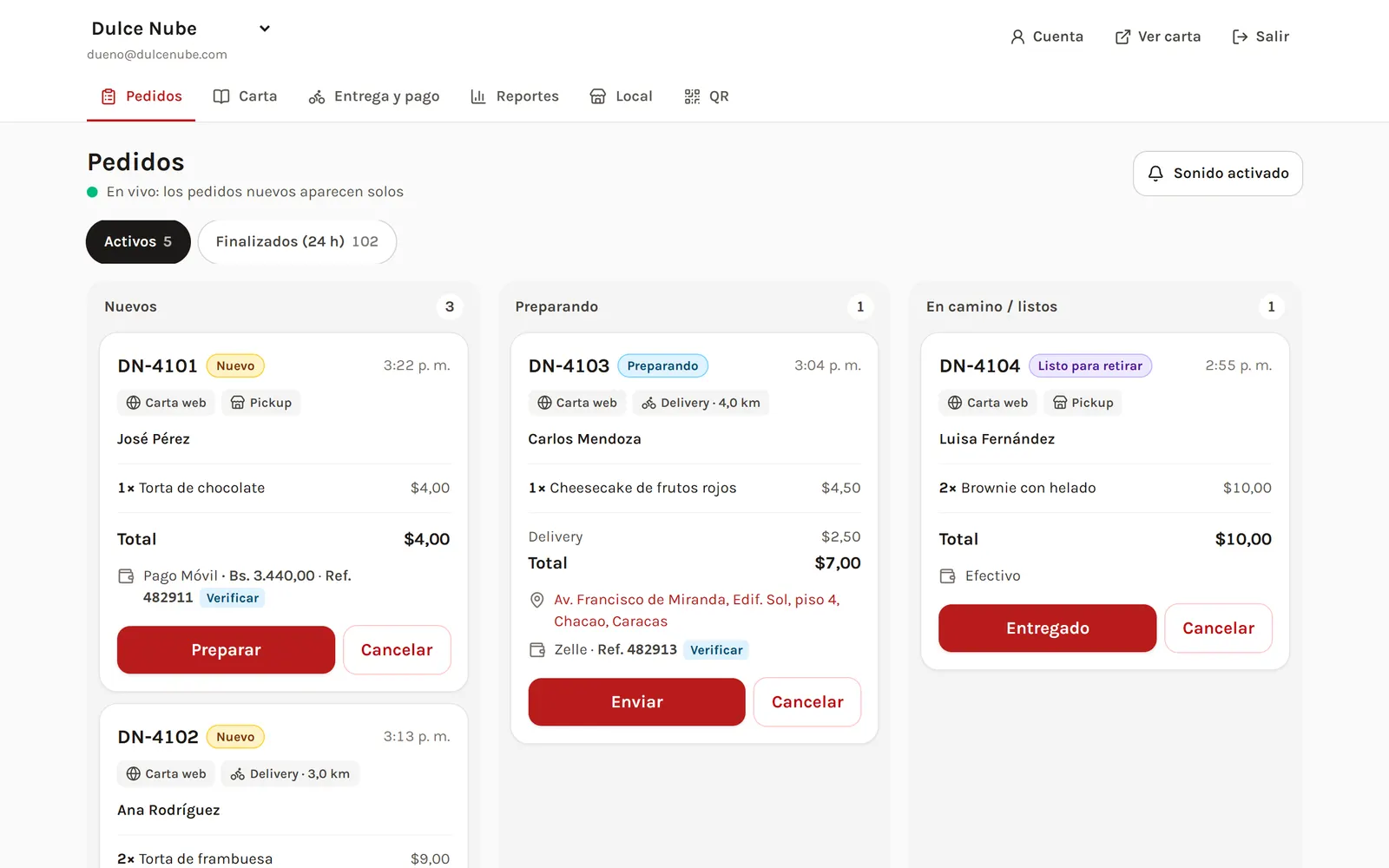
Task: Open address Av. Francisco de Miranda link
Action: 697,610
